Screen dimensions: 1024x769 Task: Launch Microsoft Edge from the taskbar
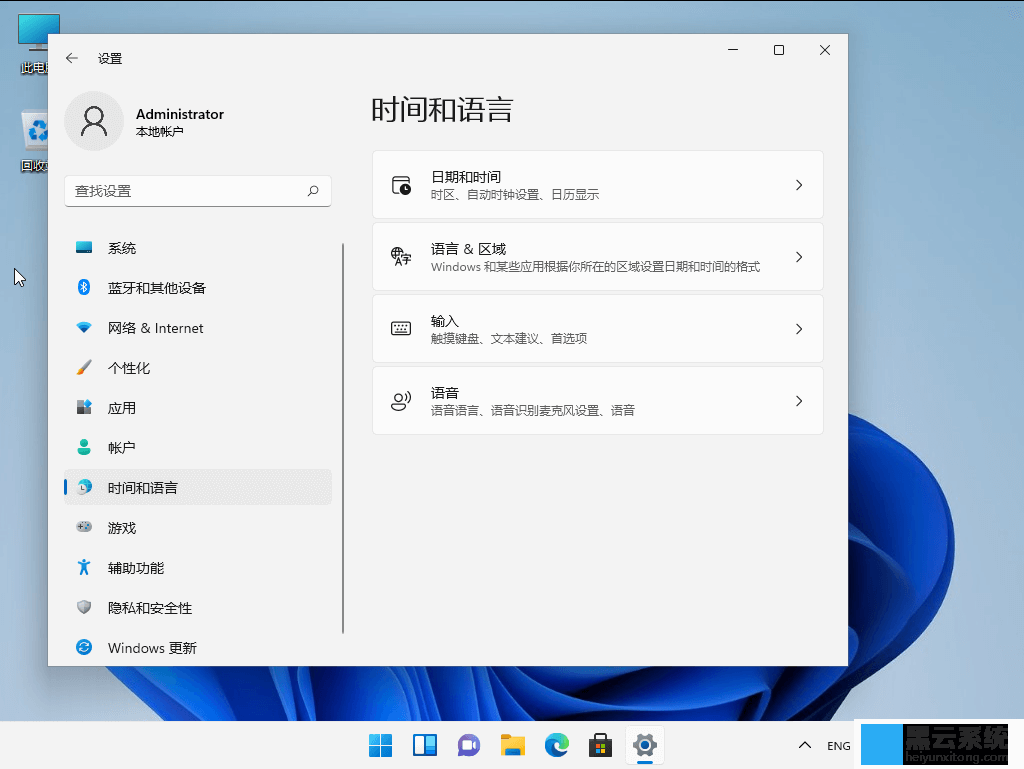(556, 745)
